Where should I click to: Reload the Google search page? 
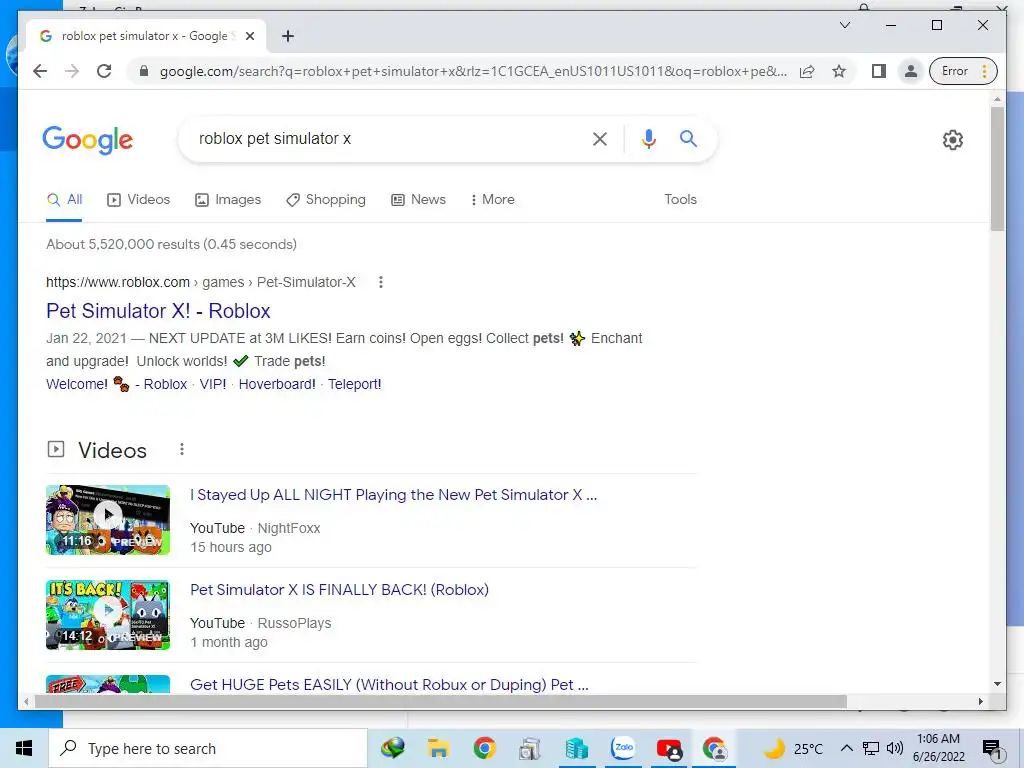pos(104,71)
